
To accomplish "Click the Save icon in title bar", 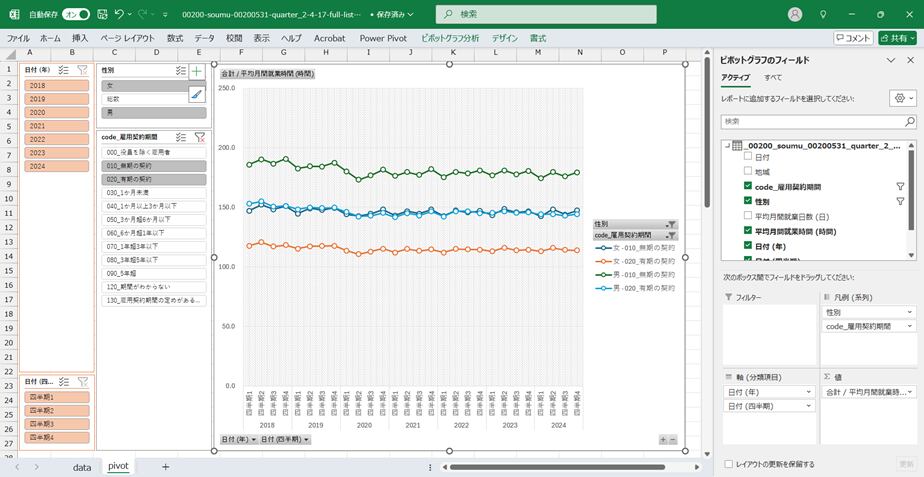I will pos(101,15).
